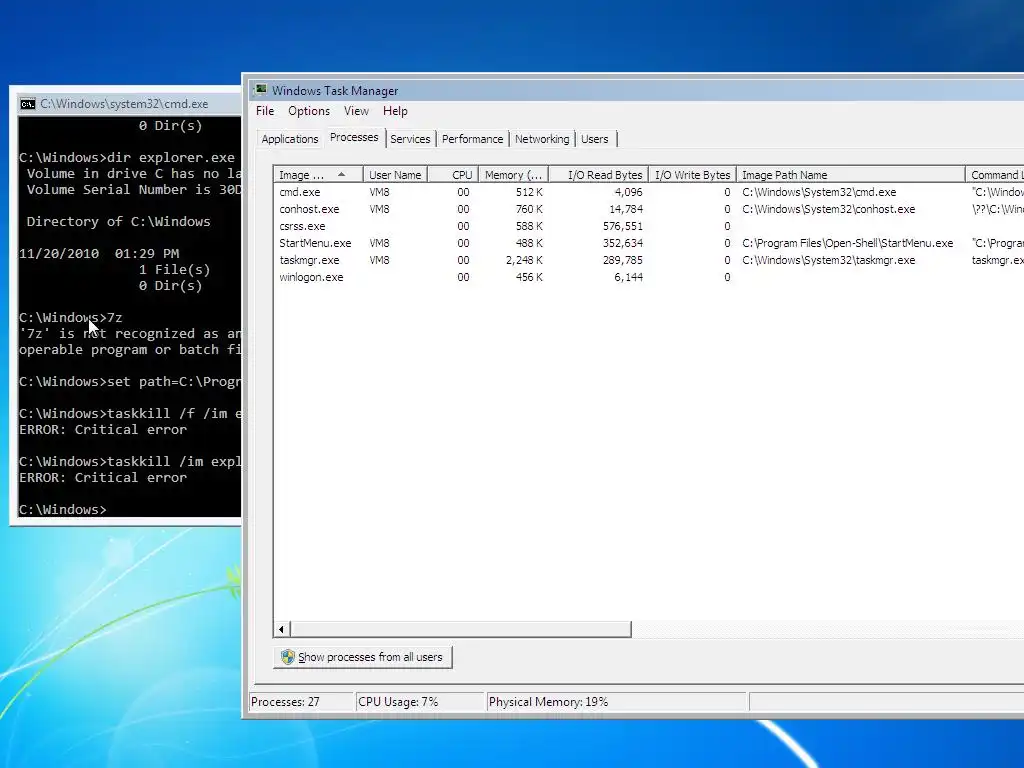The image size is (1024, 768).
Task: Go to the Networking tab
Action: (542, 139)
